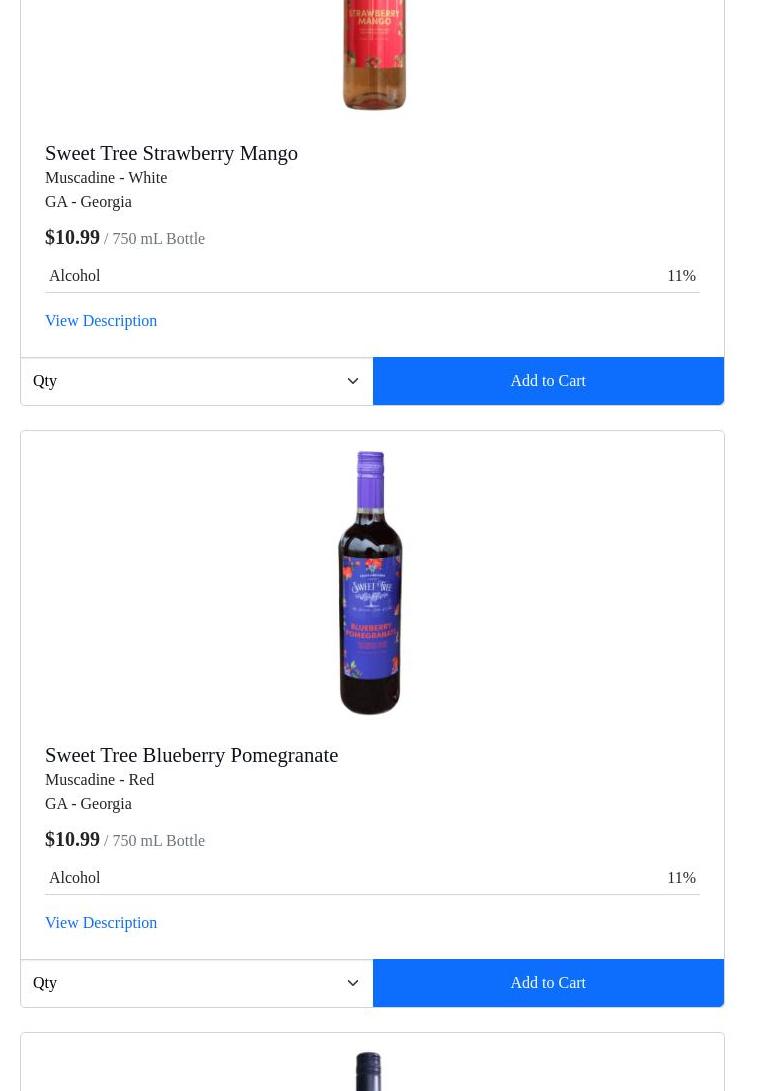Screen dimensions: 765x1091
Task: Click $10.99 price of Blueberry Pomegranate
Action: (x=72, y=840)
